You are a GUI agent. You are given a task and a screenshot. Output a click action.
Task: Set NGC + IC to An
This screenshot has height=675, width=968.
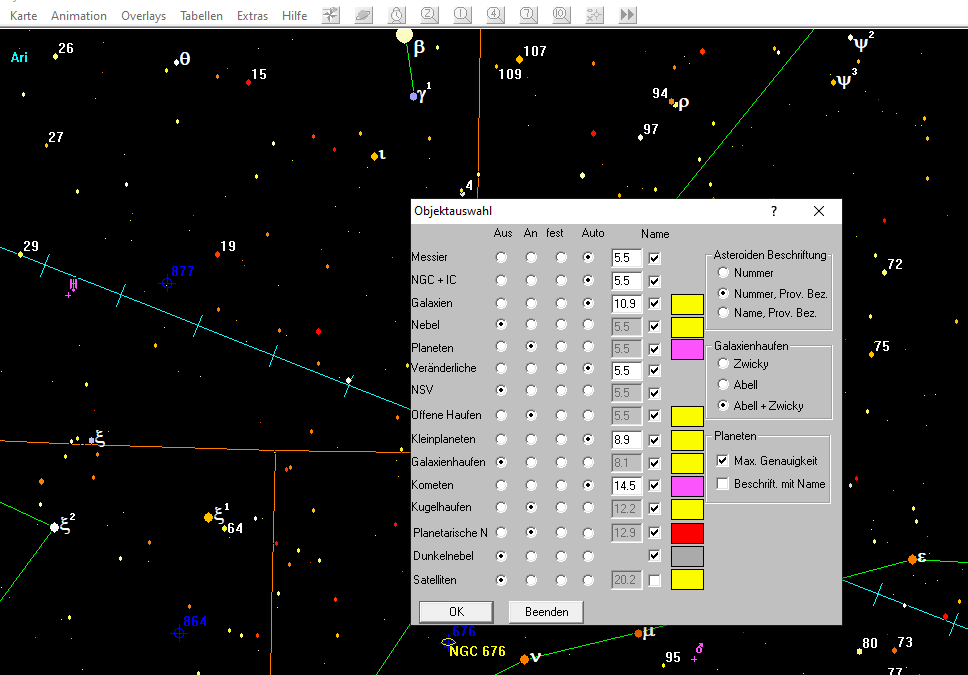tap(531, 280)
